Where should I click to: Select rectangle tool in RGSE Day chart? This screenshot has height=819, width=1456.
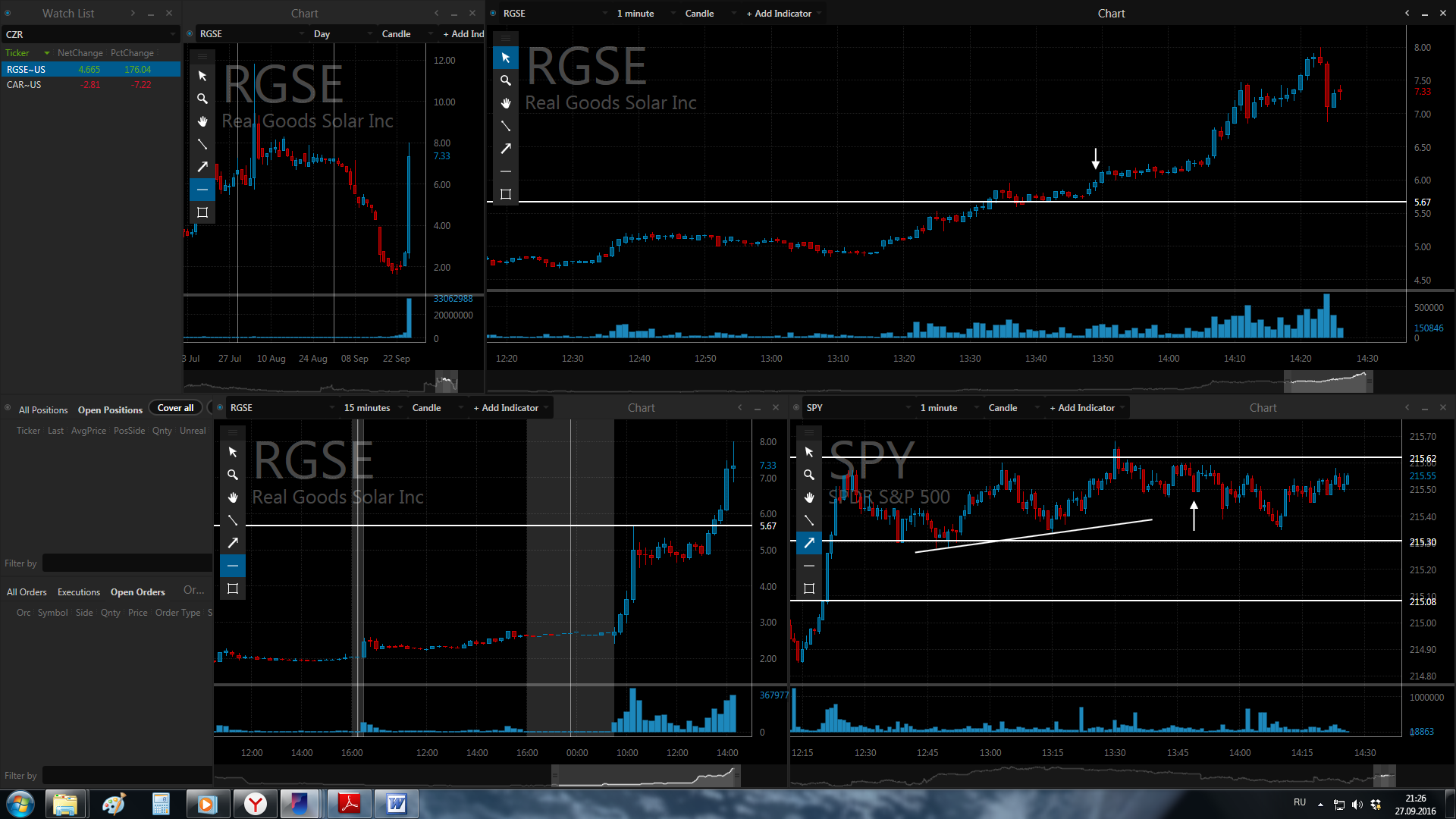(202, 212)
